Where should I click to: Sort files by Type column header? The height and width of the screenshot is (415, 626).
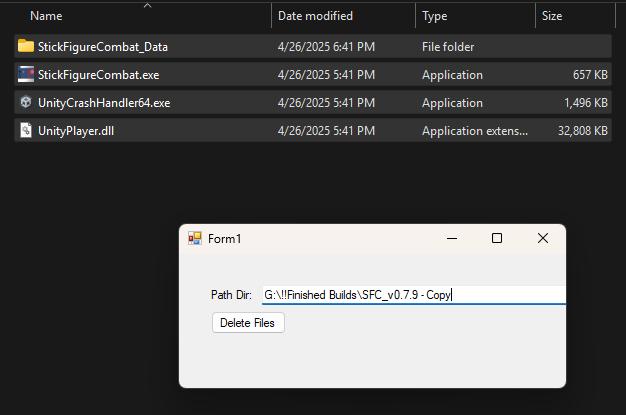[434, 16]
